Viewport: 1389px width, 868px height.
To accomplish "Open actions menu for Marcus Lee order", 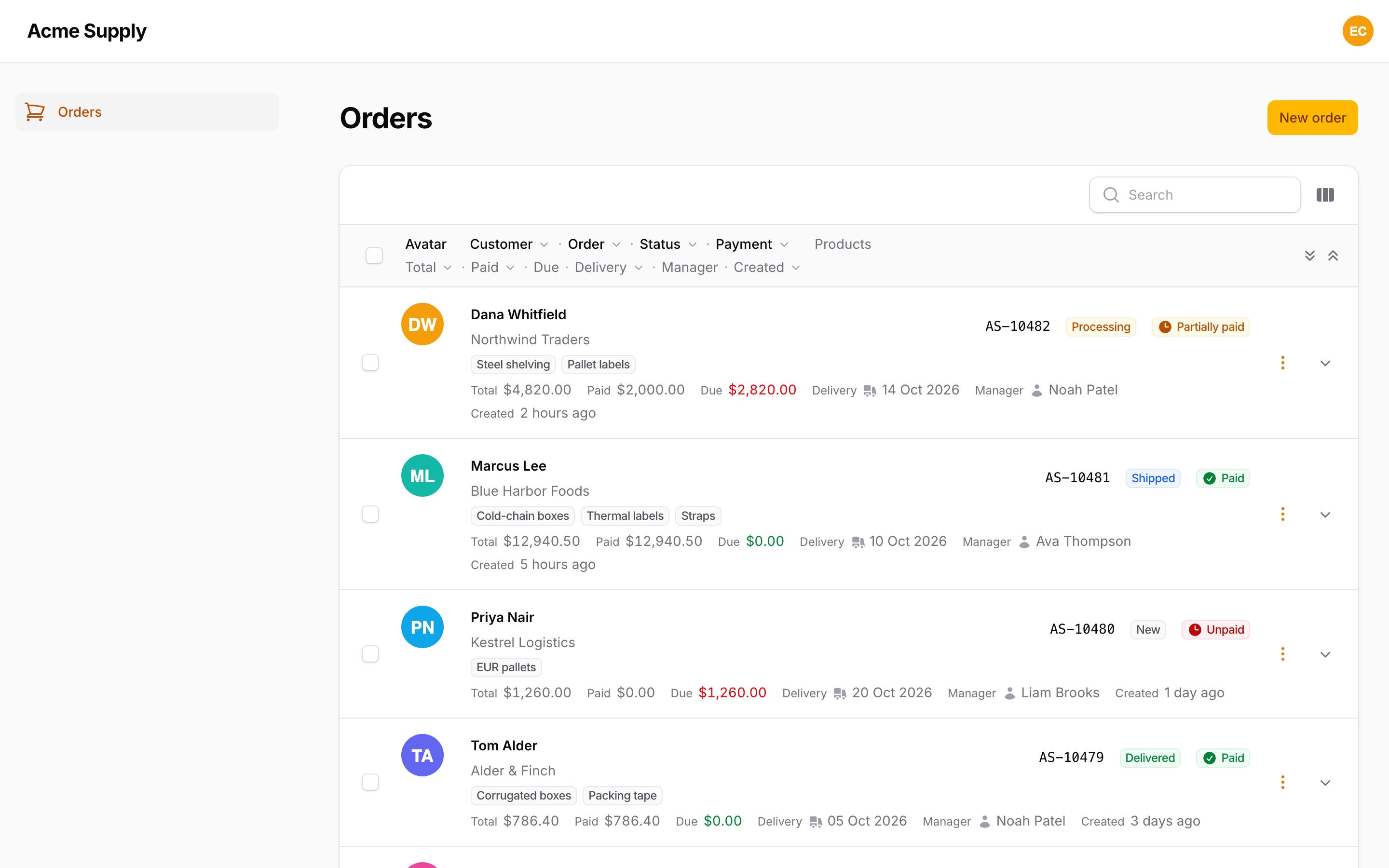I will coord(1282,515).
